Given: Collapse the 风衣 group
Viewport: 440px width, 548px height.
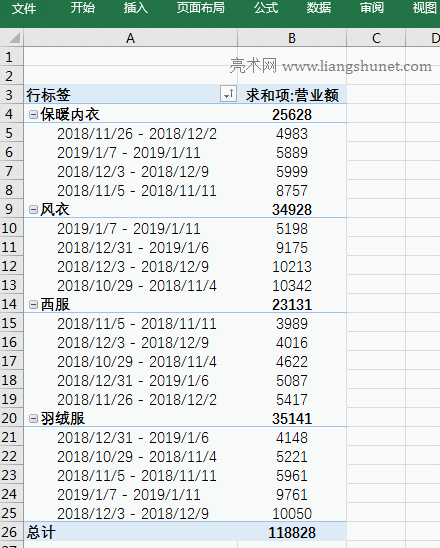Looking at the screenshot, I should click(33, 209).
